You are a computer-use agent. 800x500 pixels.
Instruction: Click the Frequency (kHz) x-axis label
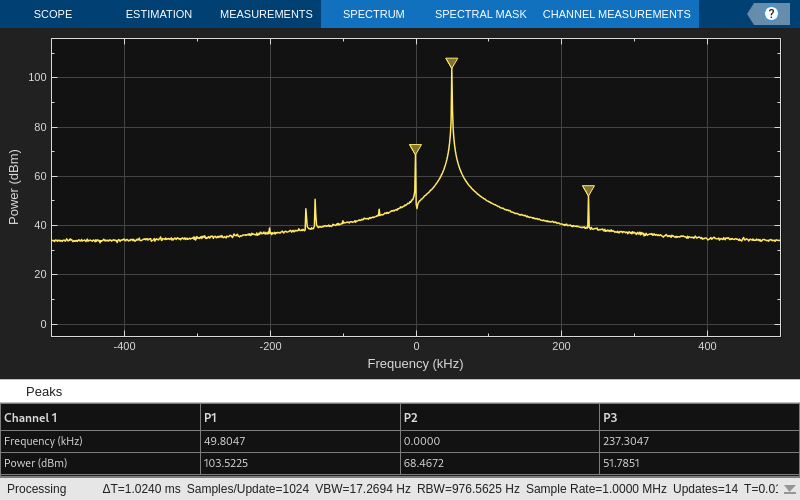415,364
